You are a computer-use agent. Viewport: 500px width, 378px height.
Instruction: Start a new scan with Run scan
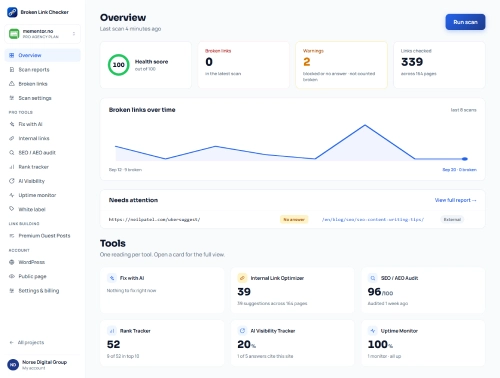pos(465,22)
